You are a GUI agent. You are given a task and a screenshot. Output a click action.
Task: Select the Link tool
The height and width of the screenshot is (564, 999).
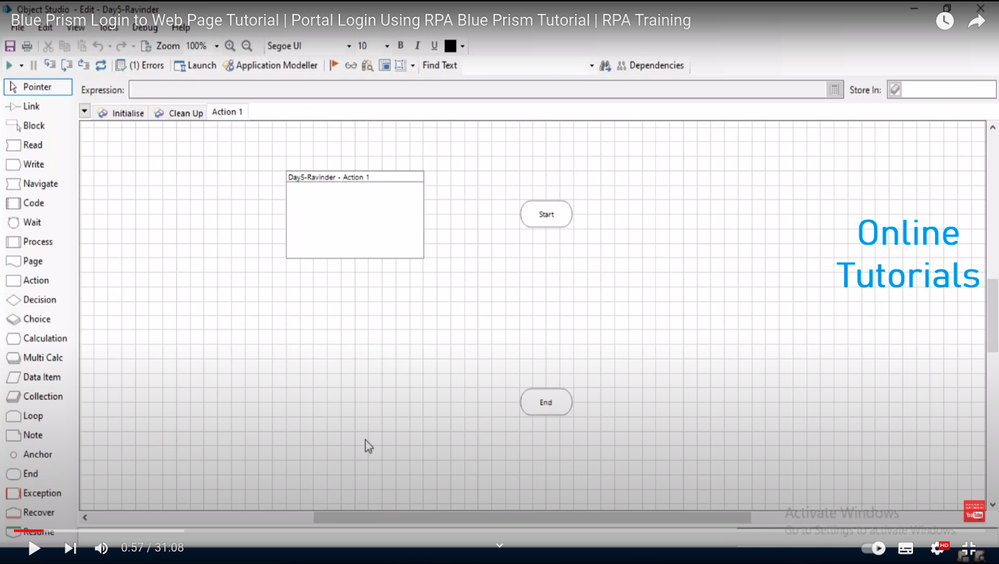(24, 106)
